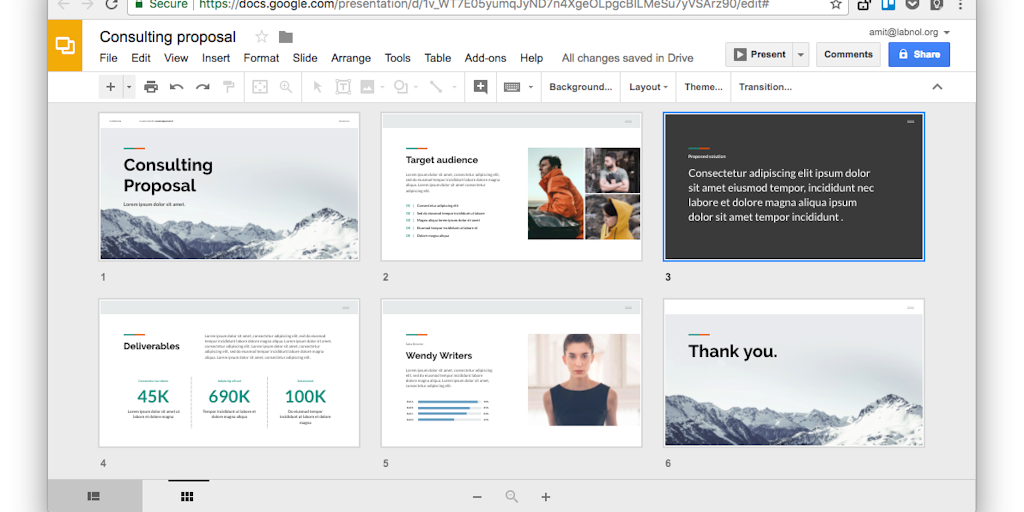Zoom out with the minus button
The height and width of the screenshot is (512, 1024).
477,497
